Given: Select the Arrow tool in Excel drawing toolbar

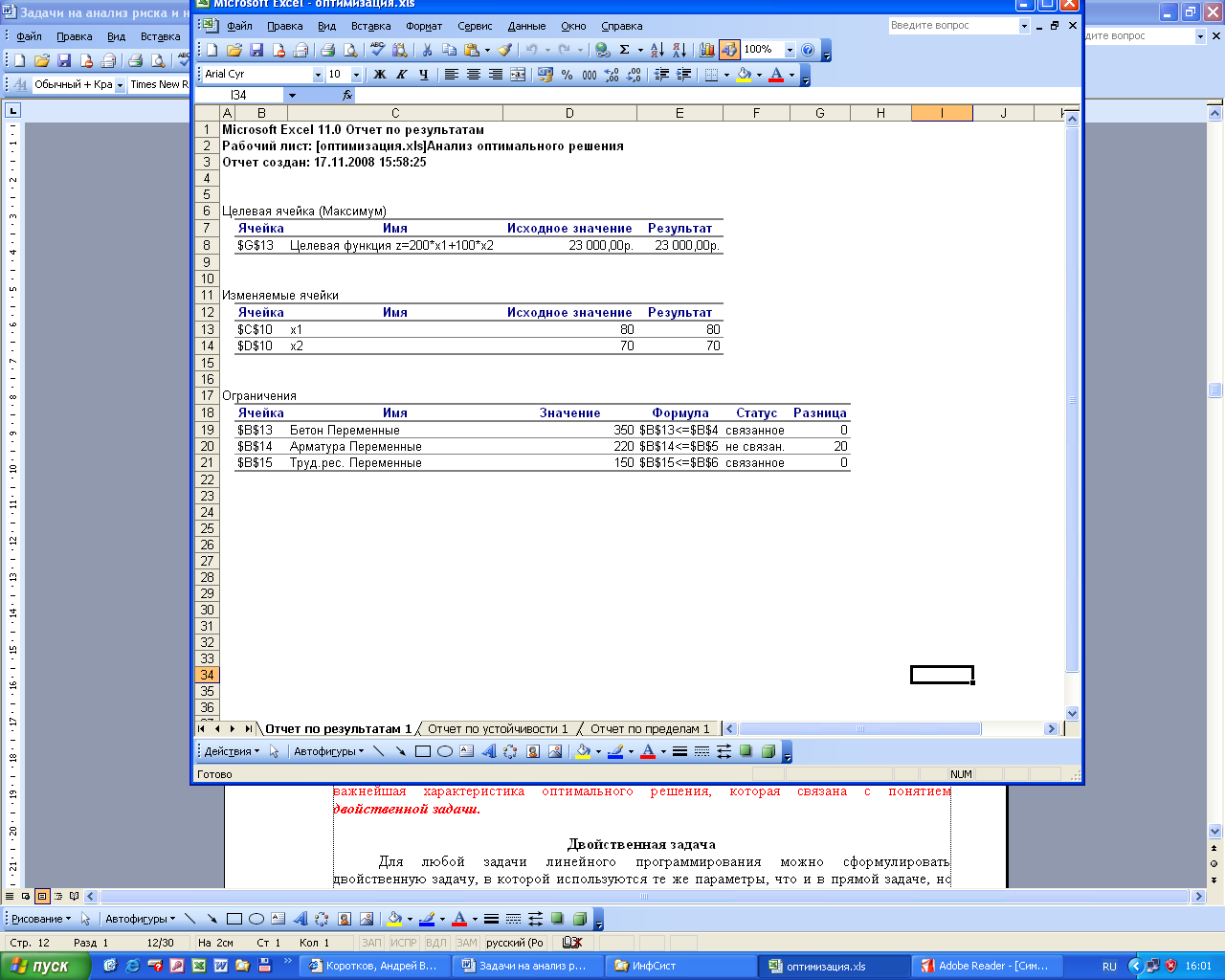Looking at the screenshot, I should 401,751.
